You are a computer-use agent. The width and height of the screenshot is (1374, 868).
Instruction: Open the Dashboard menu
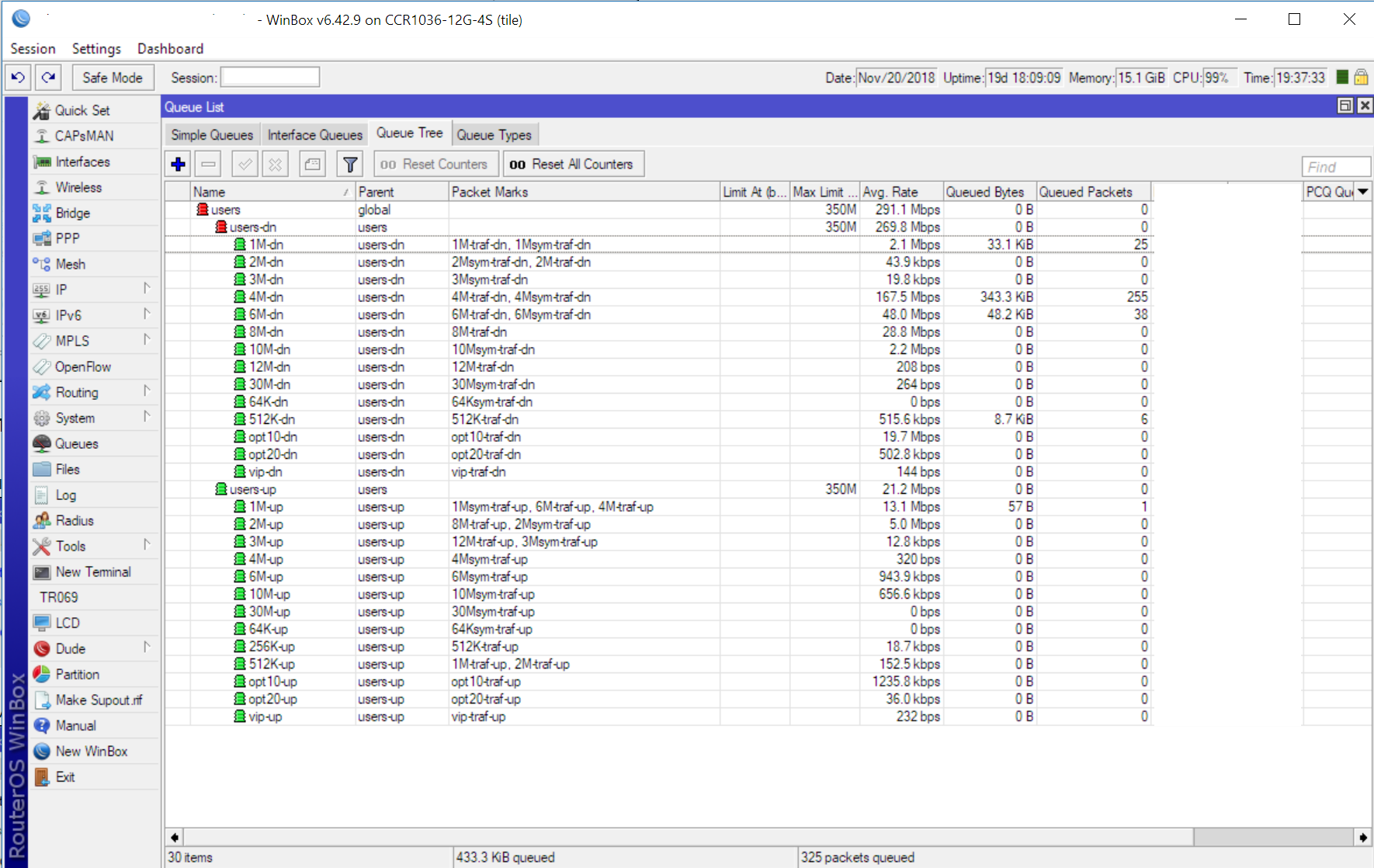(170, 48)
